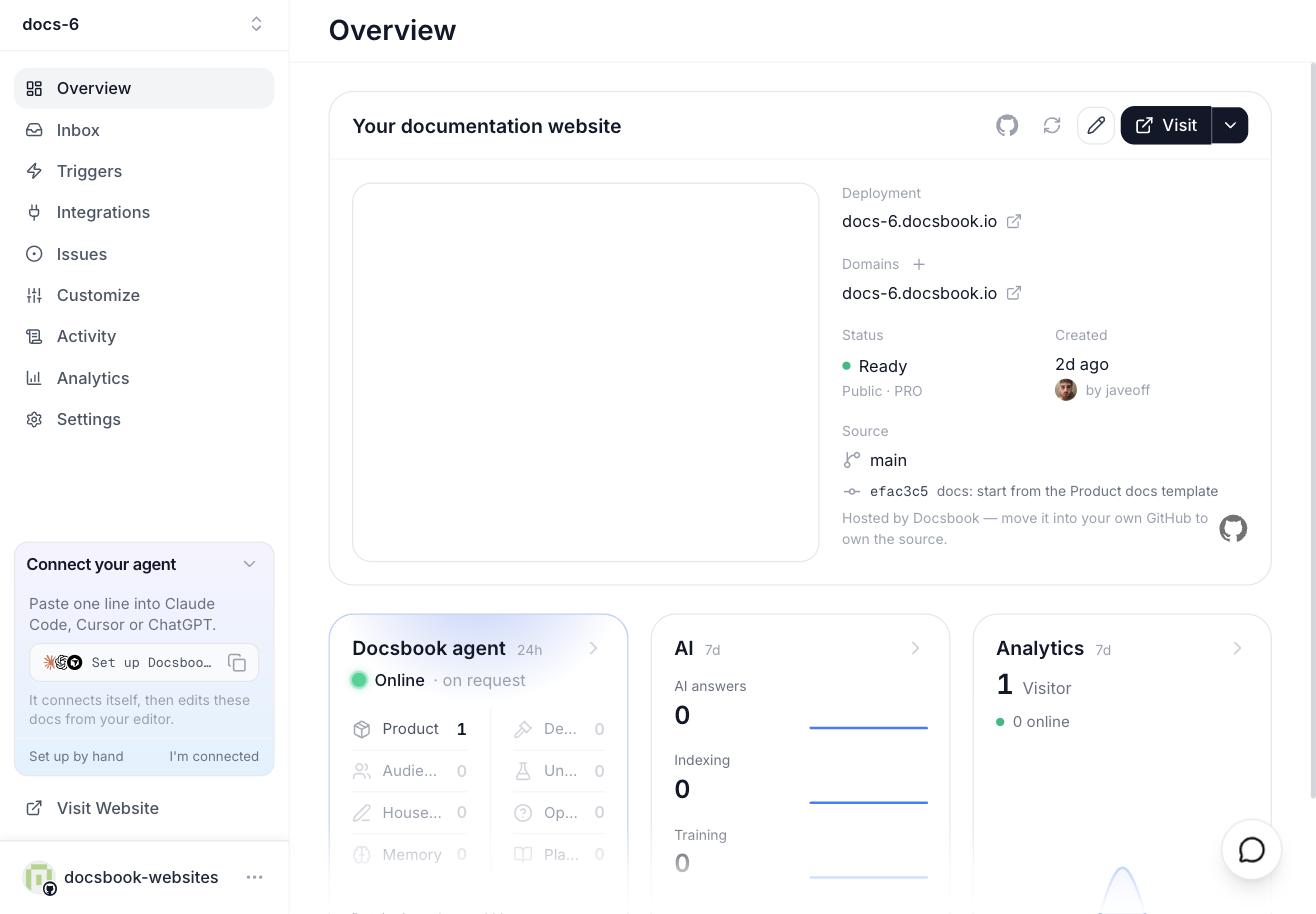
Task: Click the Memory row in agent card
Action: coord(410,855)
